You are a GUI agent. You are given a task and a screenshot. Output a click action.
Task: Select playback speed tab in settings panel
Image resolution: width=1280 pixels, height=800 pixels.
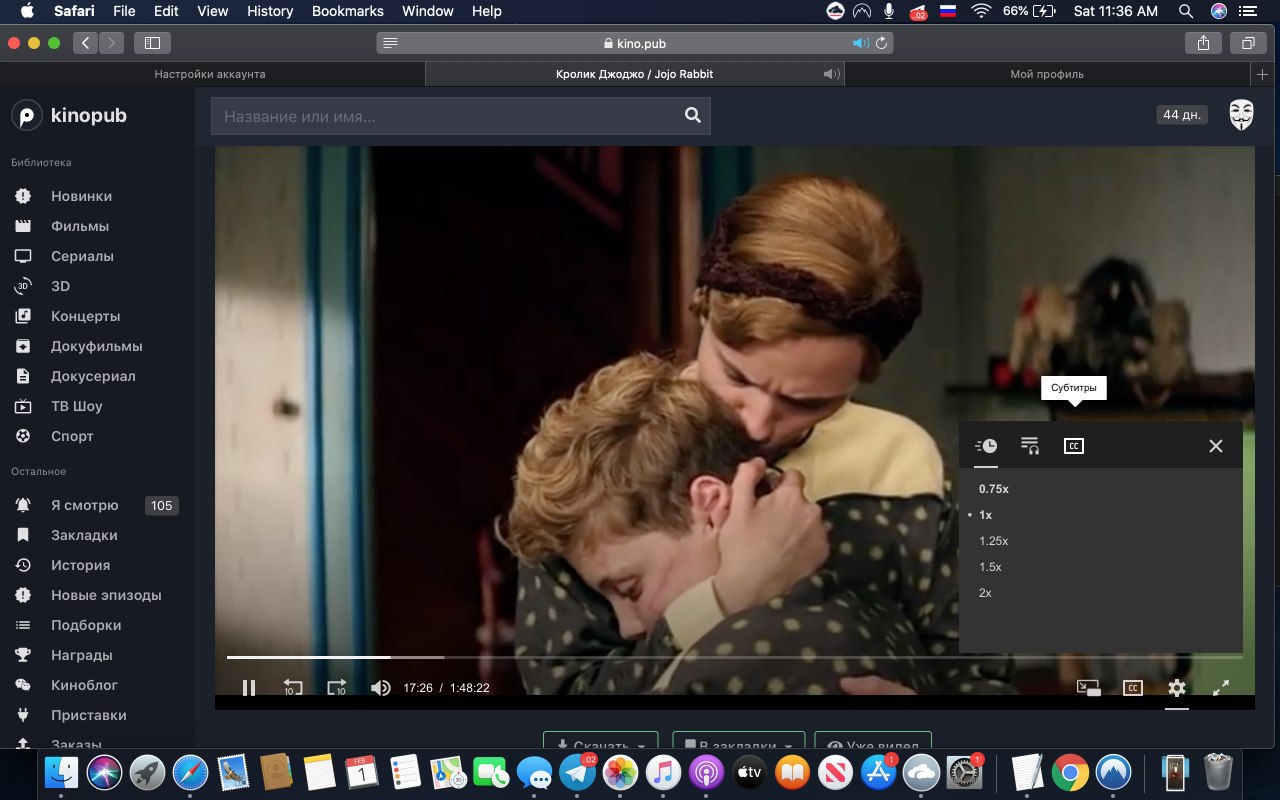(986, 446)
